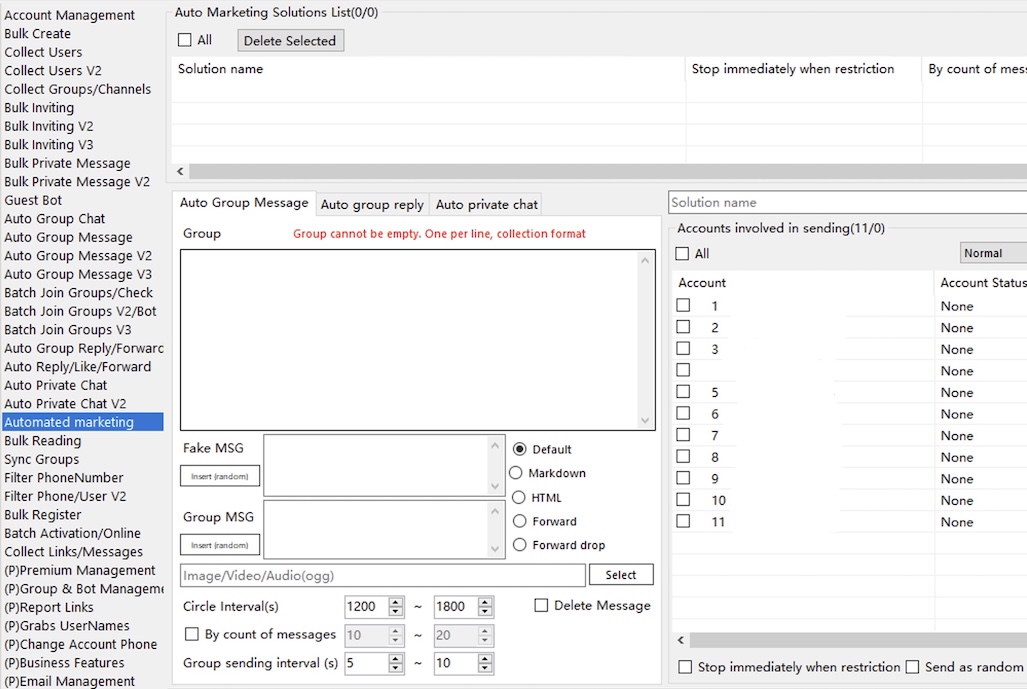This screenshot has width=1027, height=689.
Task: Tick Stop immediately when restriction checkbox
Action: [x=685, y=667]
